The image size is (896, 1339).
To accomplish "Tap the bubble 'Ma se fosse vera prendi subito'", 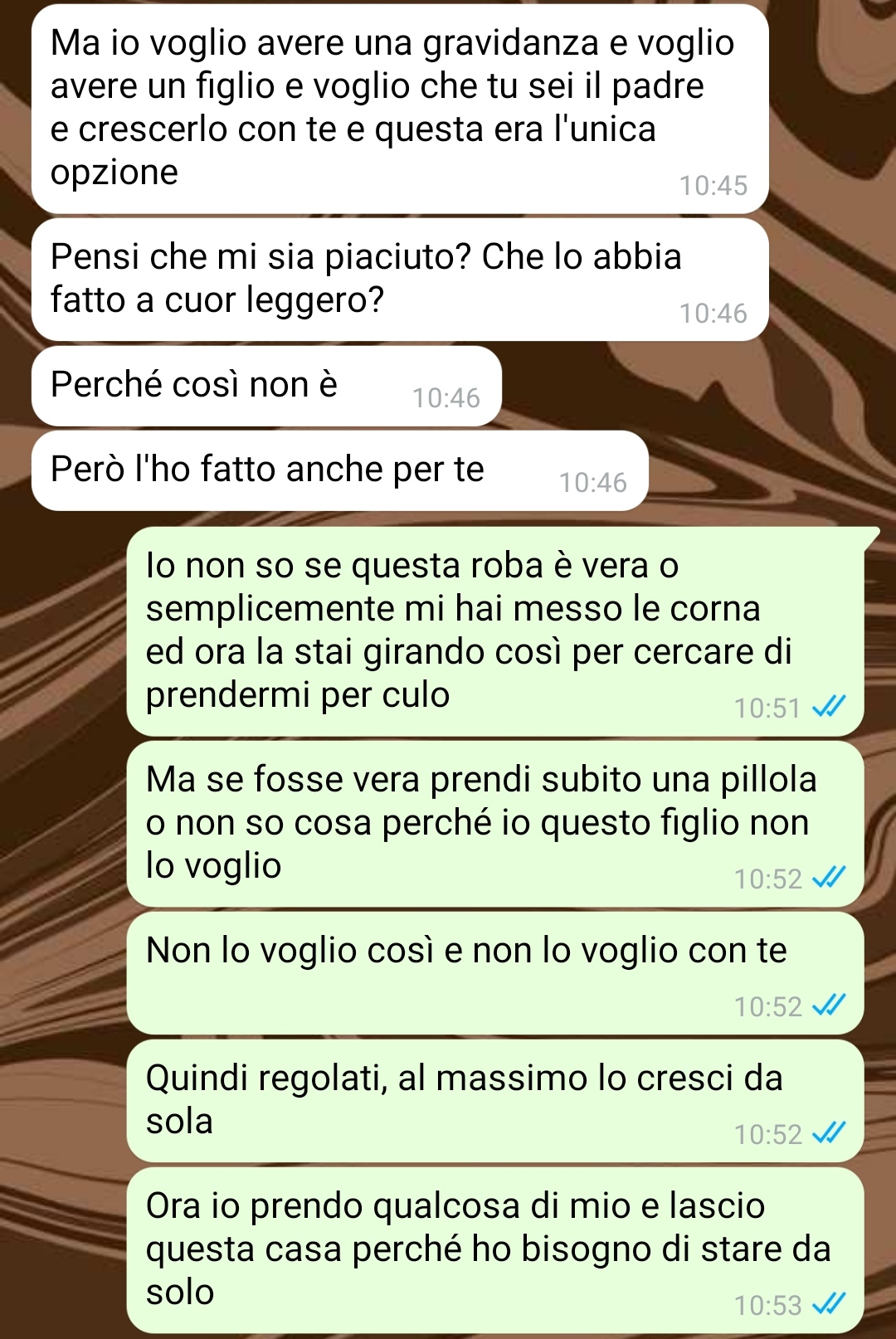I will coord(495,824).
